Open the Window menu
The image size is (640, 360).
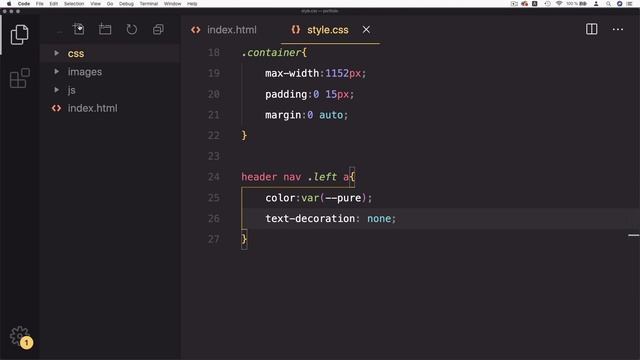coord(173,4)
